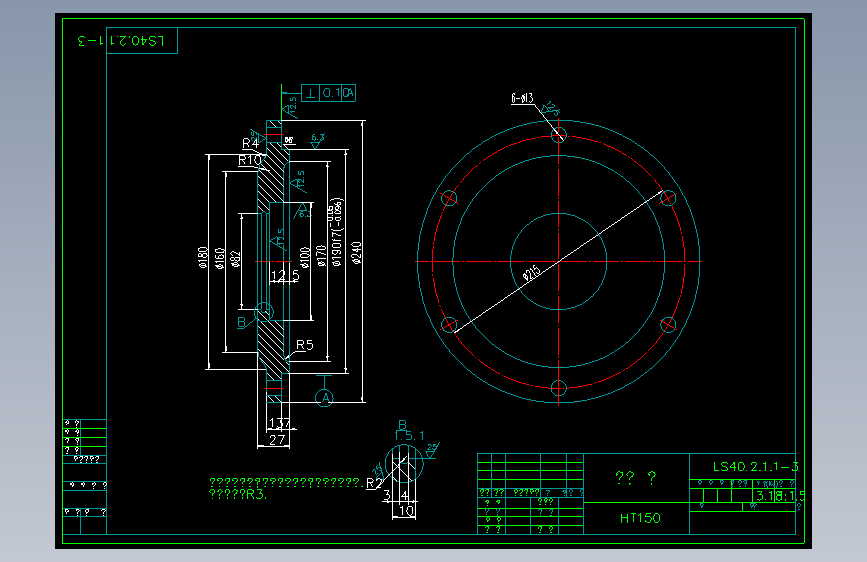Select the bottom bolt hole in the front view
Screen dimensions: 867x562
coord(559,388)
